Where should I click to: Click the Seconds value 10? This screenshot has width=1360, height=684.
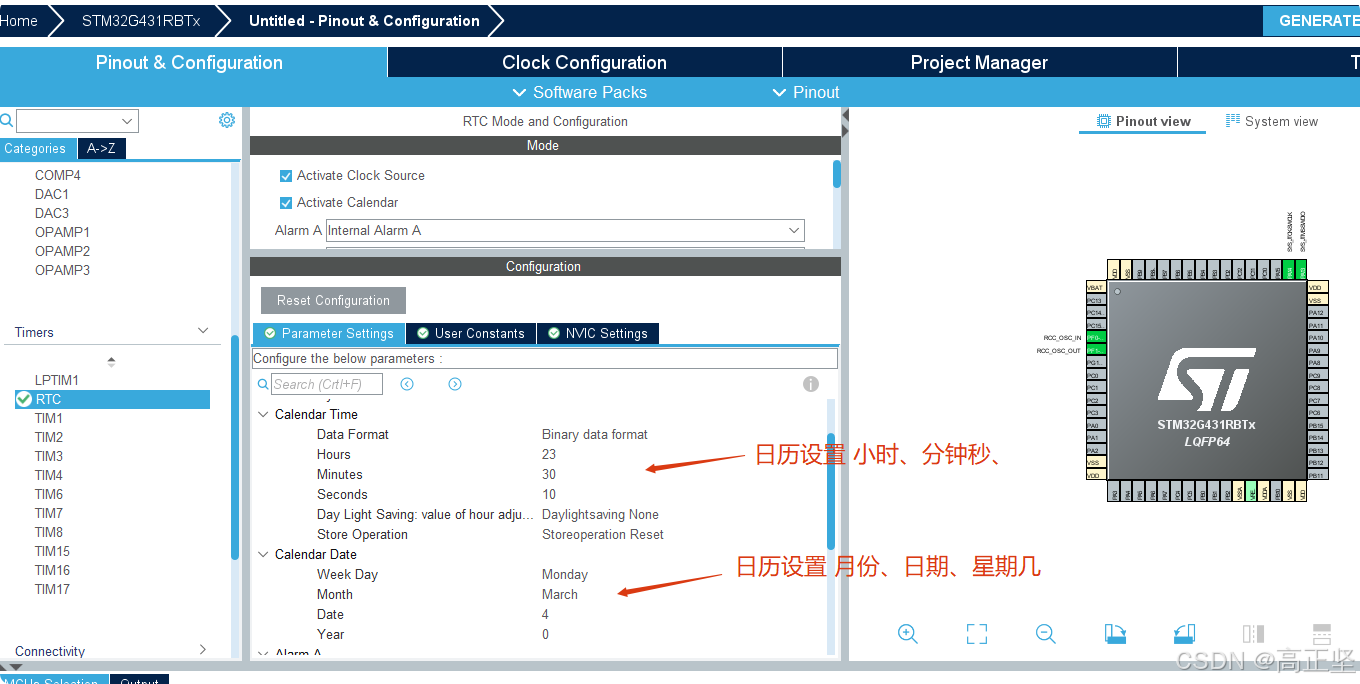coord(549,494)
